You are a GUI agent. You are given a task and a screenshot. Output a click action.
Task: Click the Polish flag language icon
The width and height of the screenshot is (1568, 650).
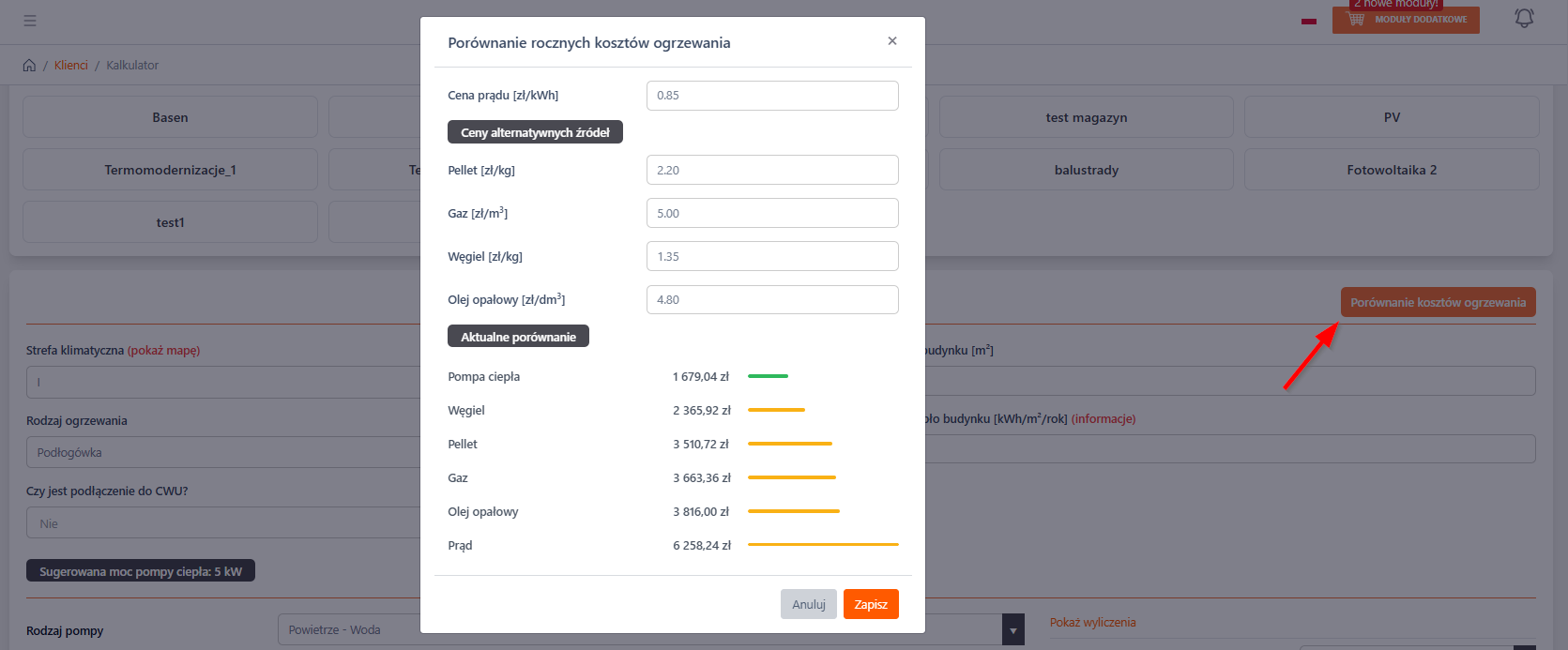coord(1309,21)
